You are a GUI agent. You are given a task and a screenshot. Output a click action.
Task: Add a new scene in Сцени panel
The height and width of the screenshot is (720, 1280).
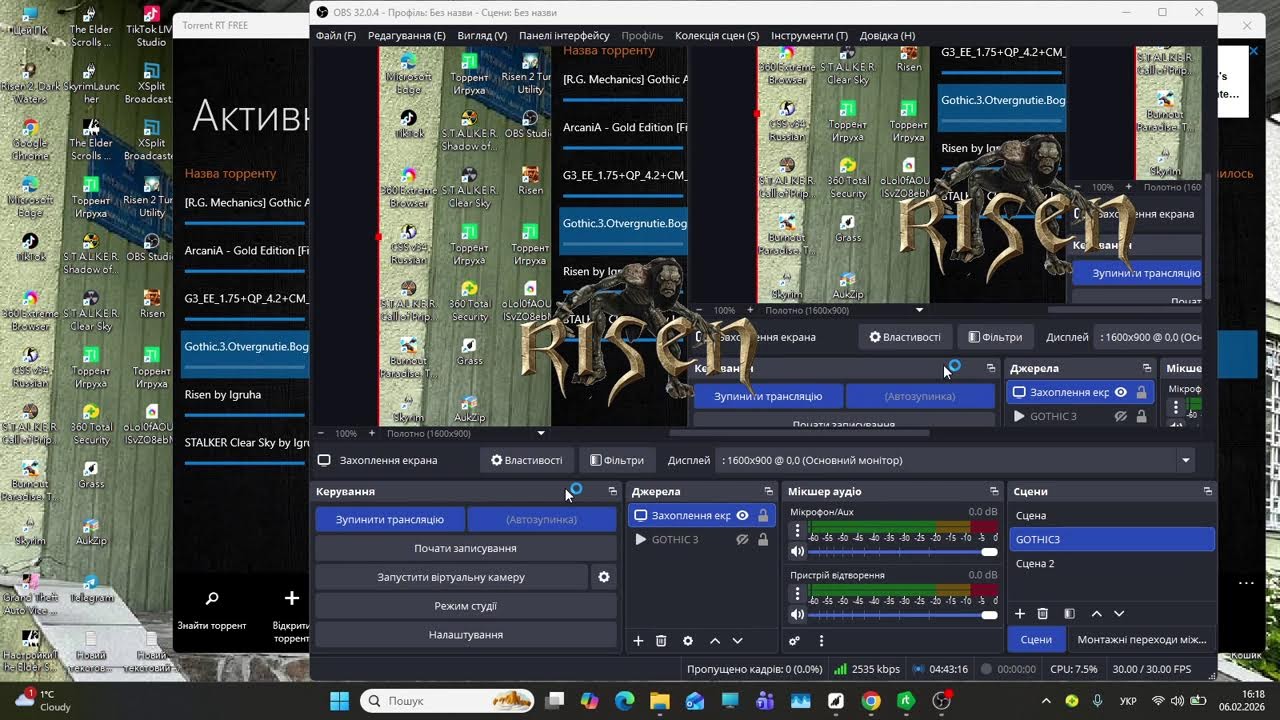click(1020, 614)
